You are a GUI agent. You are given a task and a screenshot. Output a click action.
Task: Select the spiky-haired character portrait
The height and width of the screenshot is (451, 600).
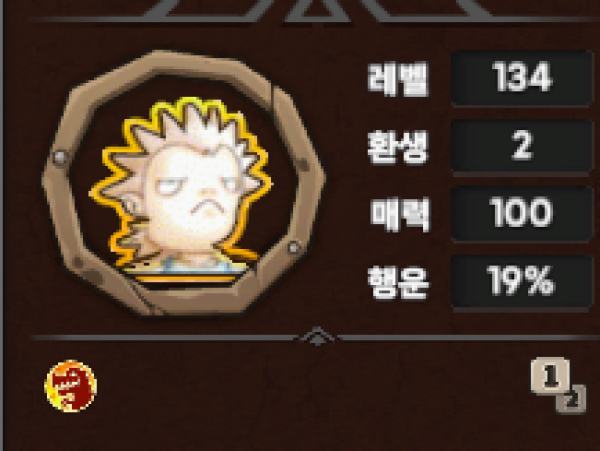[181, 189]
